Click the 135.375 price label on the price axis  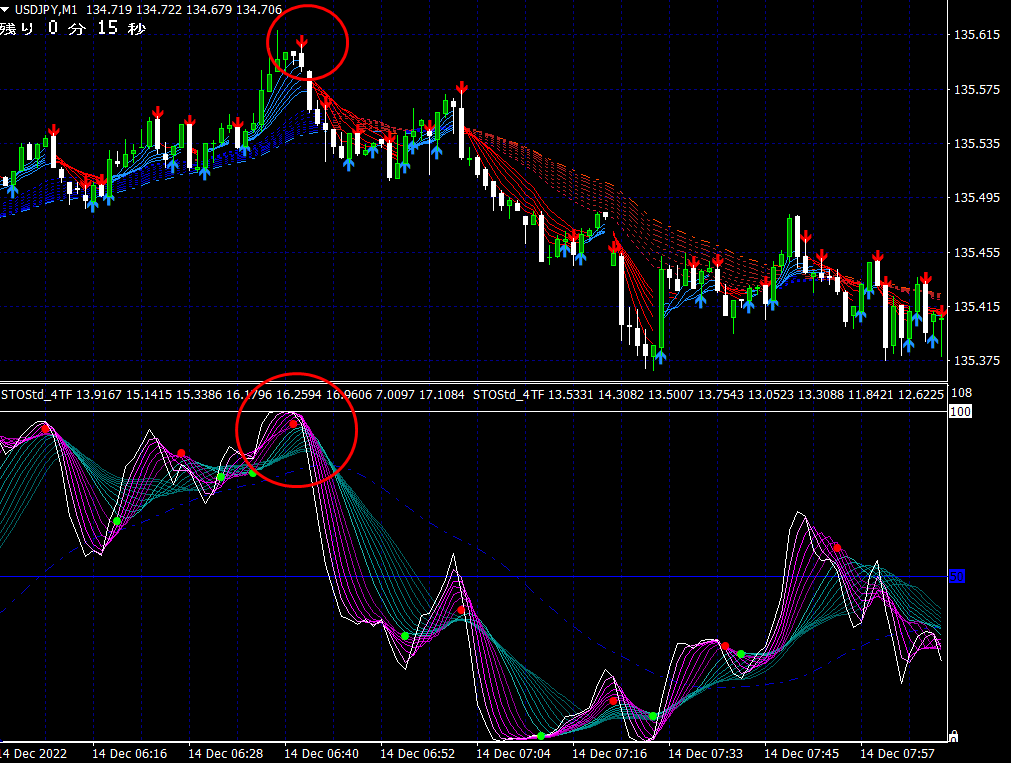[x=977, y=361]
